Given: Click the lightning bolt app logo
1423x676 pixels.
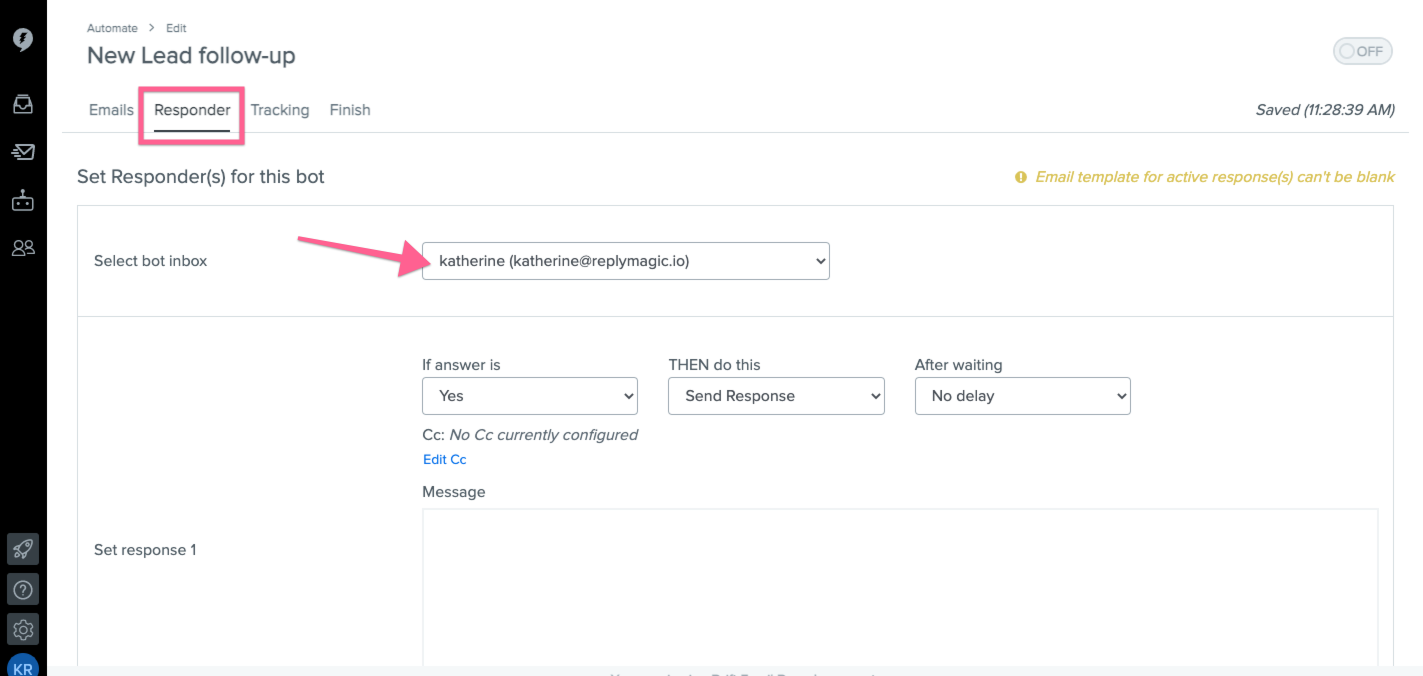Looking at the screenshot, I should [x=22, y=39].
